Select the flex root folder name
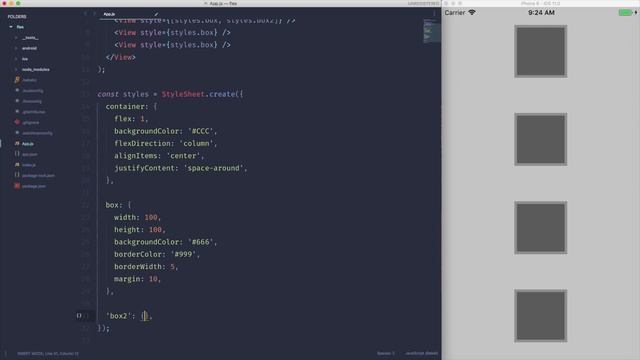640x360 pixels. click(20, 27)
